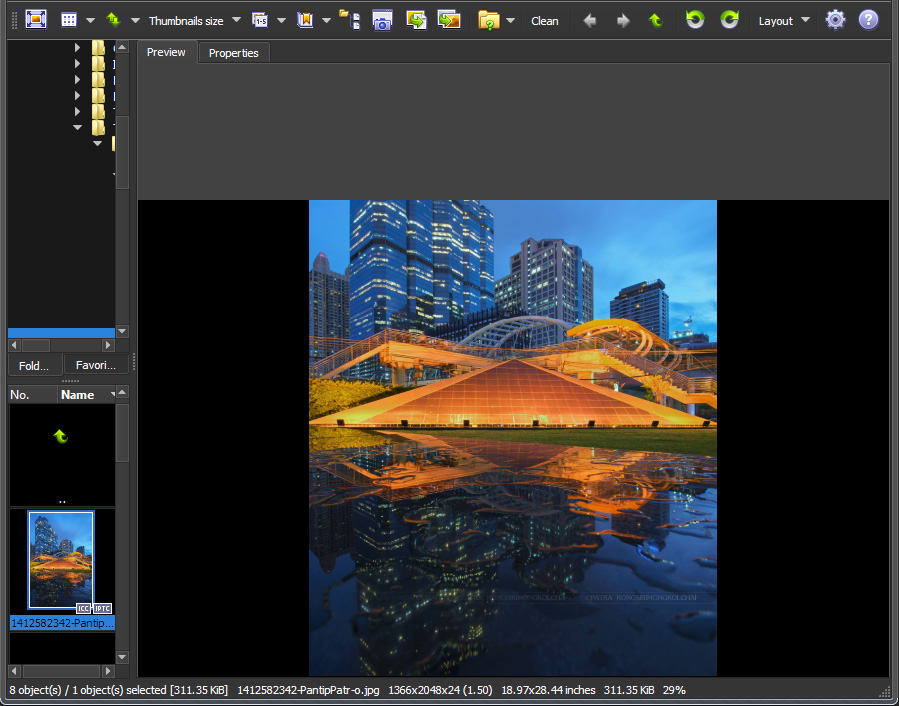Switch to the Favorites panel tab
Screen dimensions: 899x706
[95, 365]
